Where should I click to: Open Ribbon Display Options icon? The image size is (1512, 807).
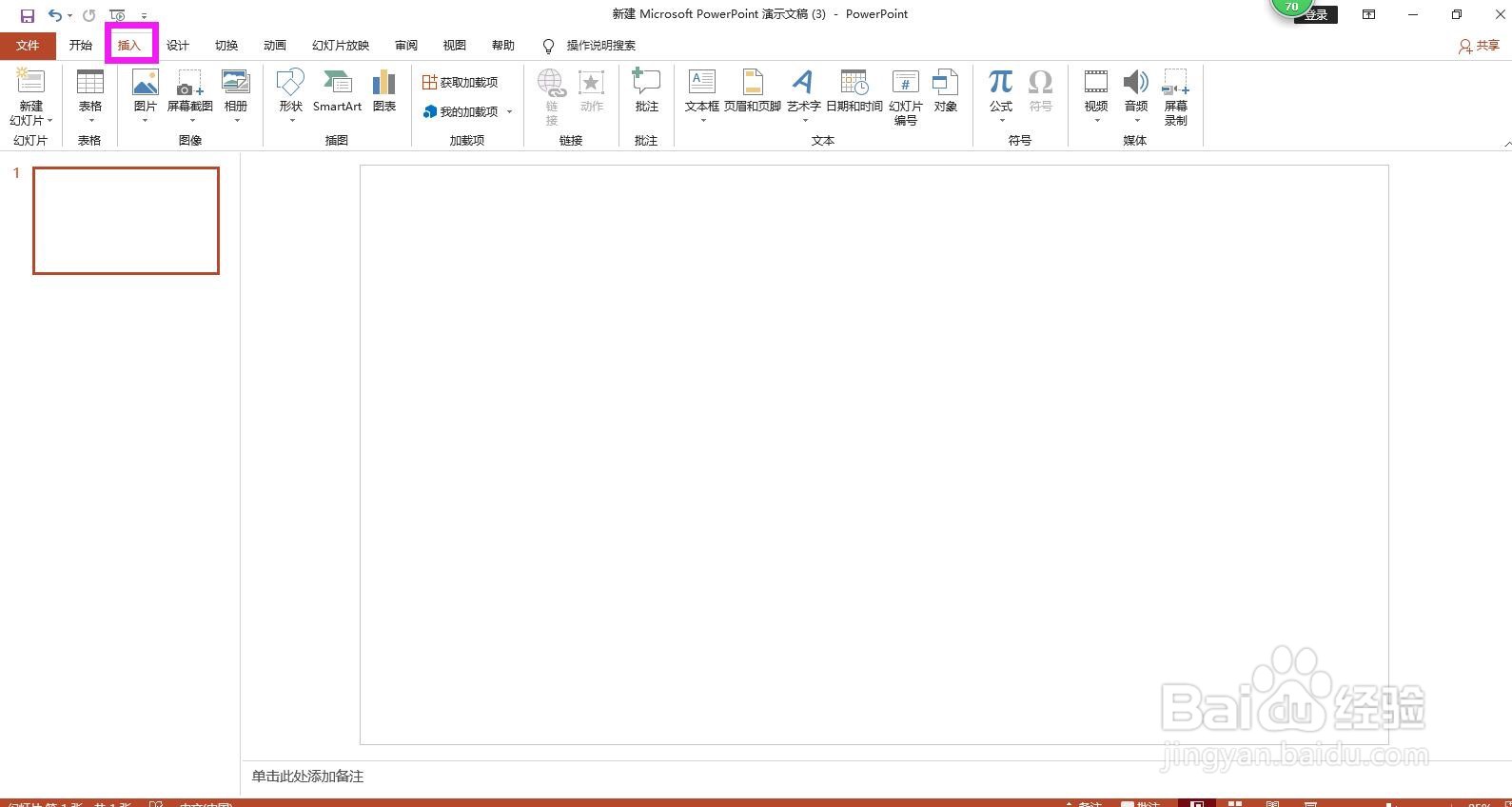click(x=1368, y=14)
